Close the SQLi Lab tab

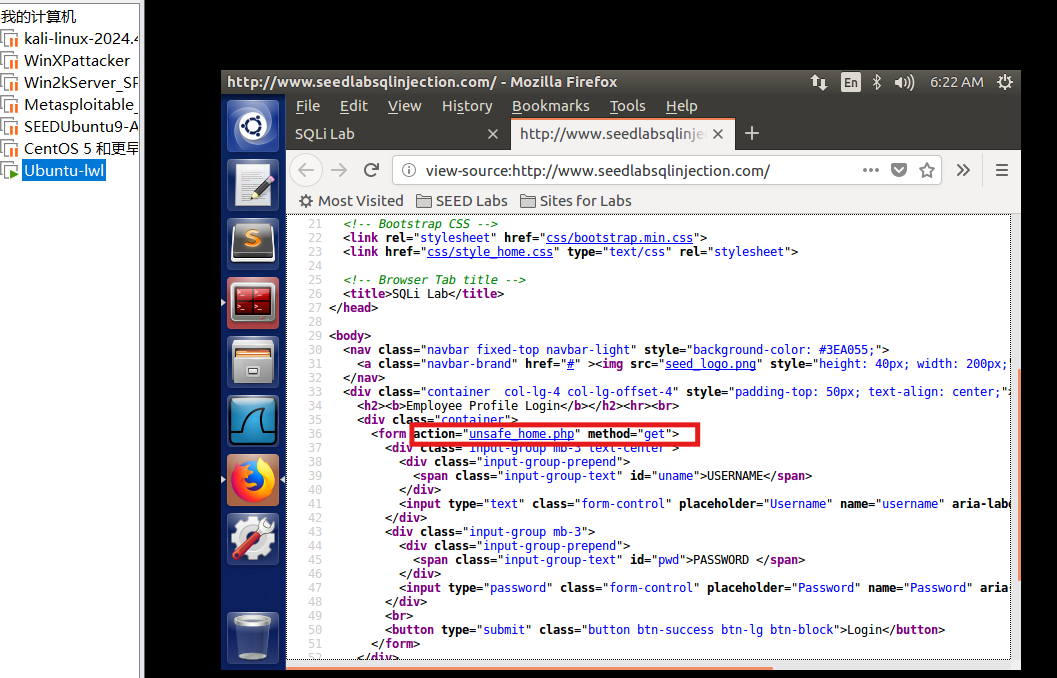[x=493, y=134]
